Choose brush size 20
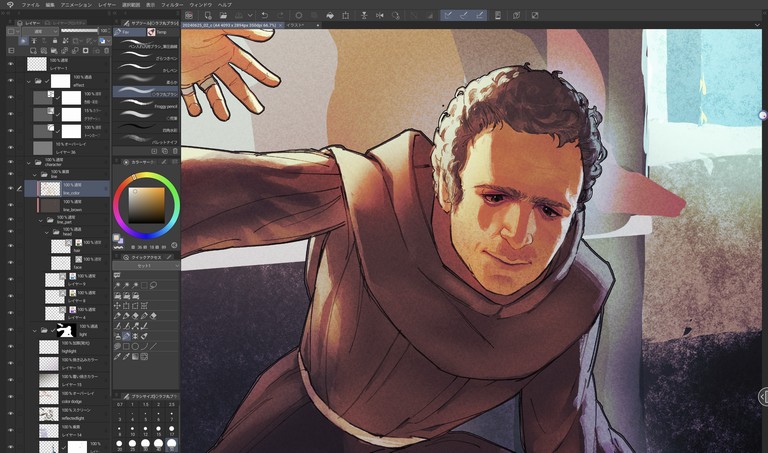 [120, 445]
